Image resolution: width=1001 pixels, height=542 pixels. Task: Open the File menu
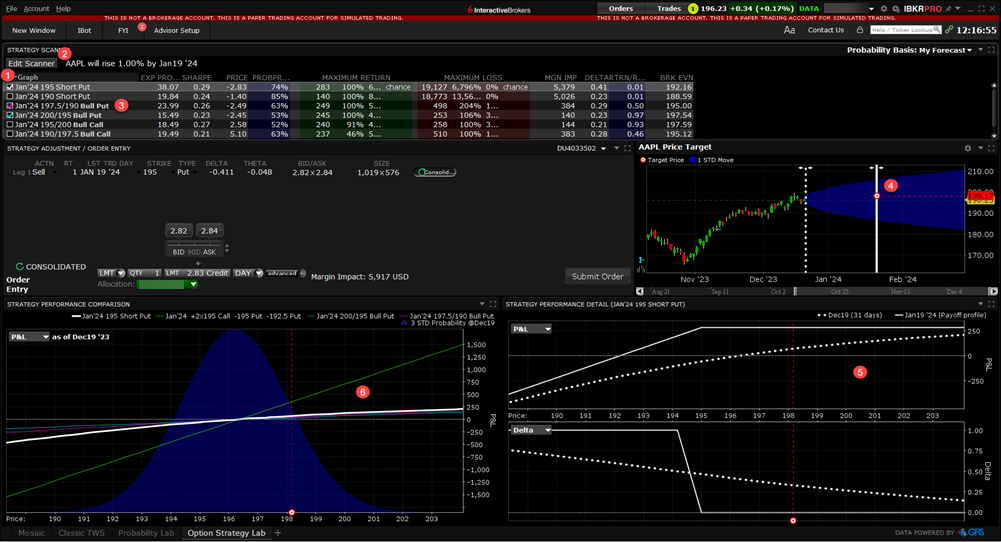11,9
